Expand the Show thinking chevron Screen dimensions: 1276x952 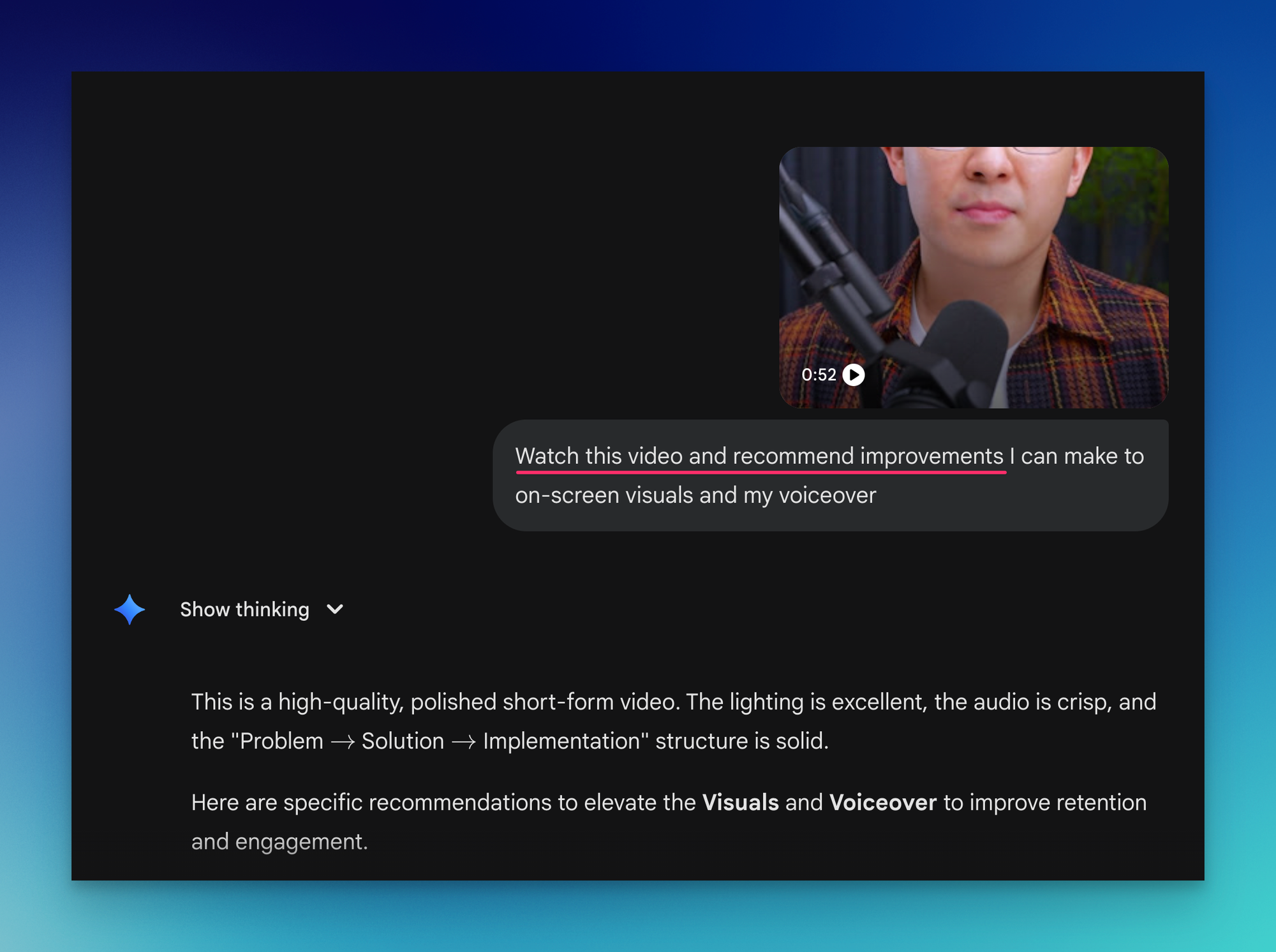point(335,609)
